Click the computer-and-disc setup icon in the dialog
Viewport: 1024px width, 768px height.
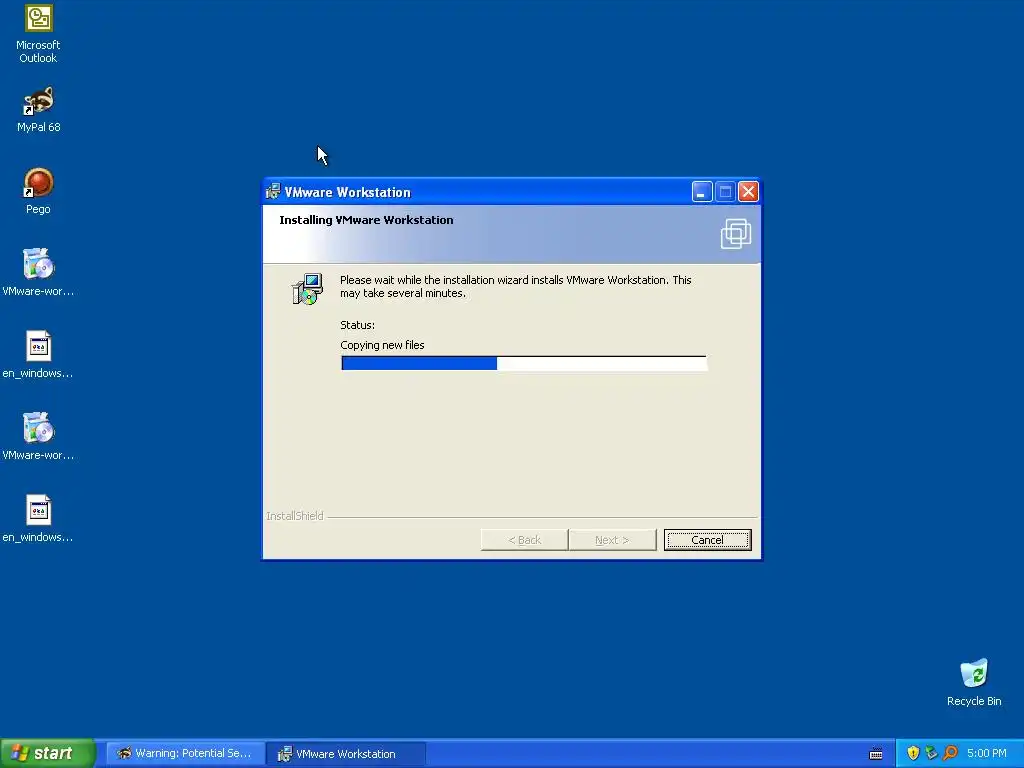pyautogui.click(x=307, y=289)
